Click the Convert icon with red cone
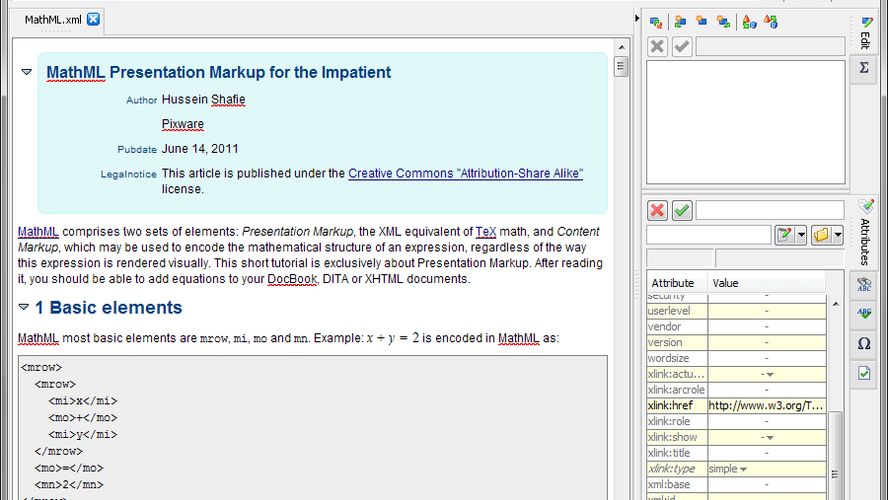888x500 pixels. coord(749,22)
